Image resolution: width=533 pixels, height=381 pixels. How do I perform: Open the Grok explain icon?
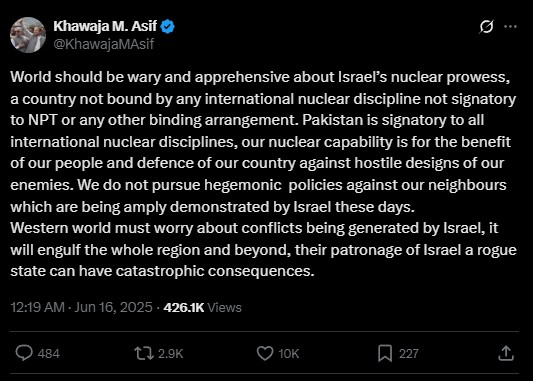coord(486,27)
